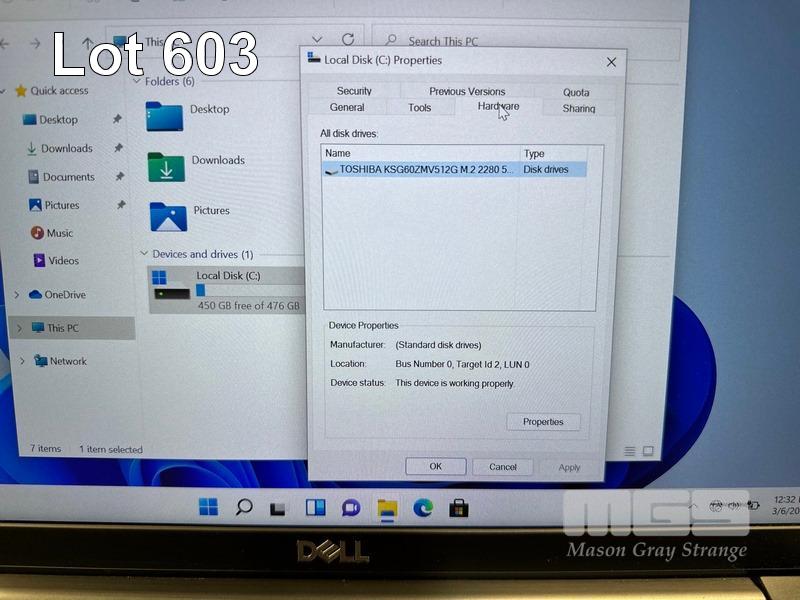800x600 pixels.
Task: Expand the OneDrive tree node
Action: [17, 295]
